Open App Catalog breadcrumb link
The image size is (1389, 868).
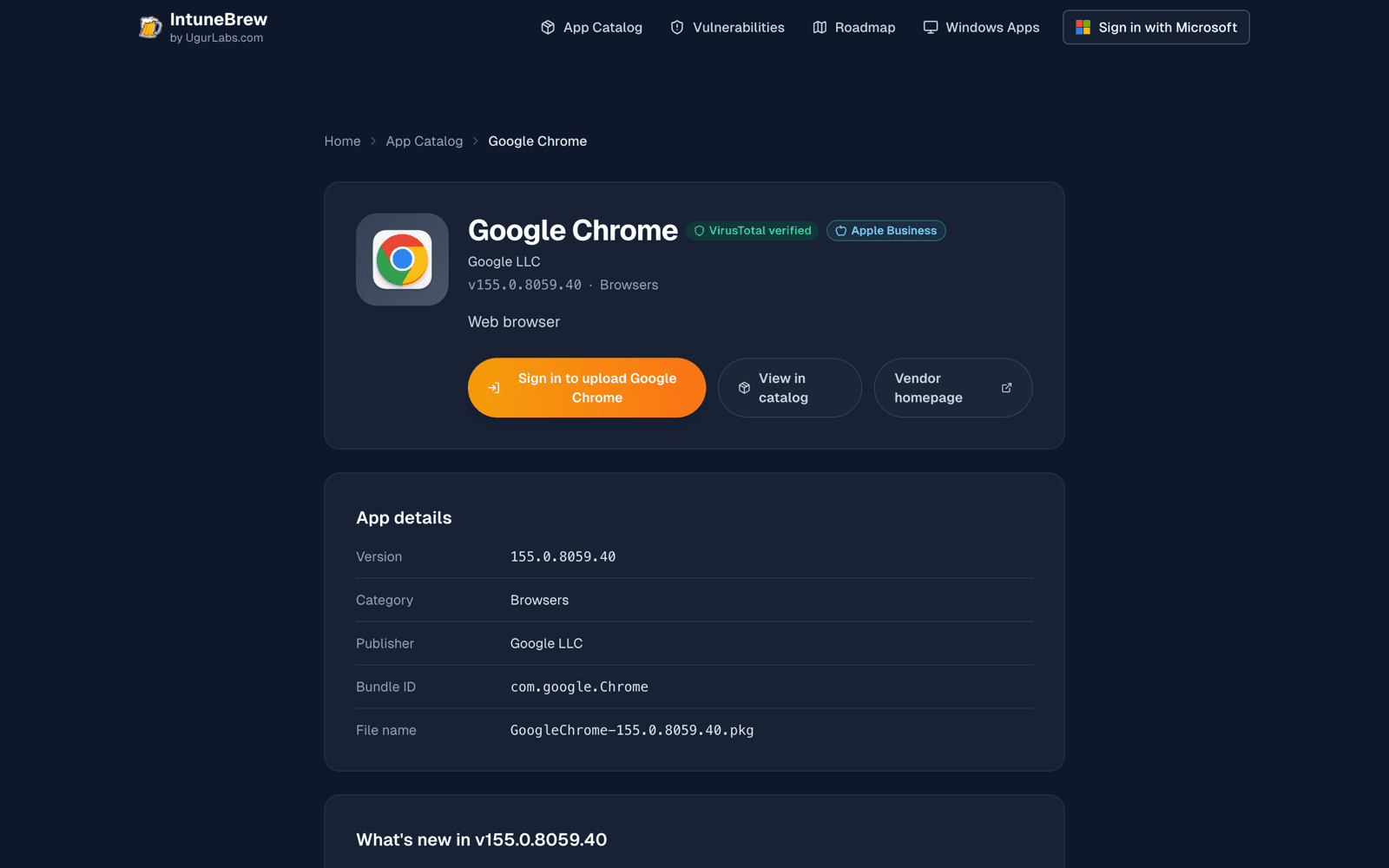(425, 141)
